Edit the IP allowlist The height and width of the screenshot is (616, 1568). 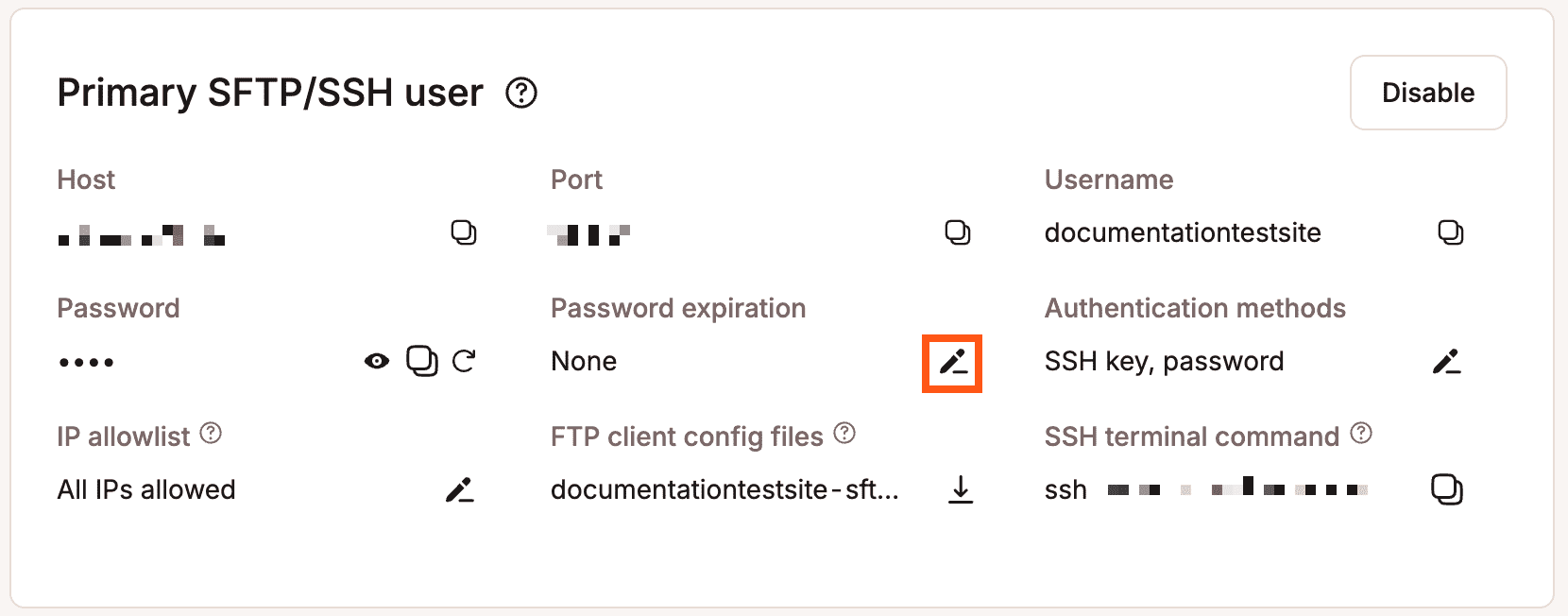[460, 489]
